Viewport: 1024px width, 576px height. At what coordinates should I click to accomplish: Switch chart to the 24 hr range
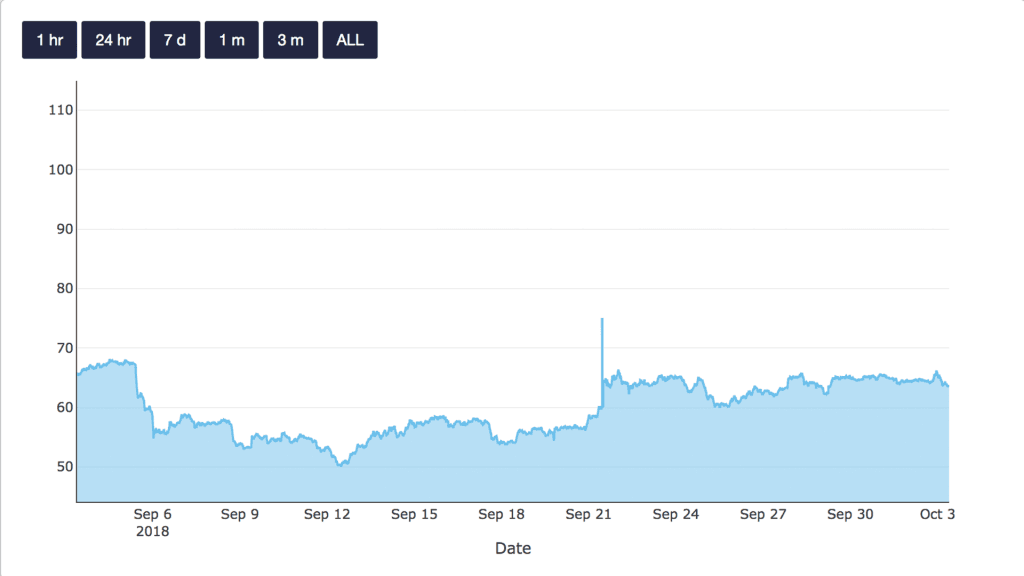click(113, 40)
